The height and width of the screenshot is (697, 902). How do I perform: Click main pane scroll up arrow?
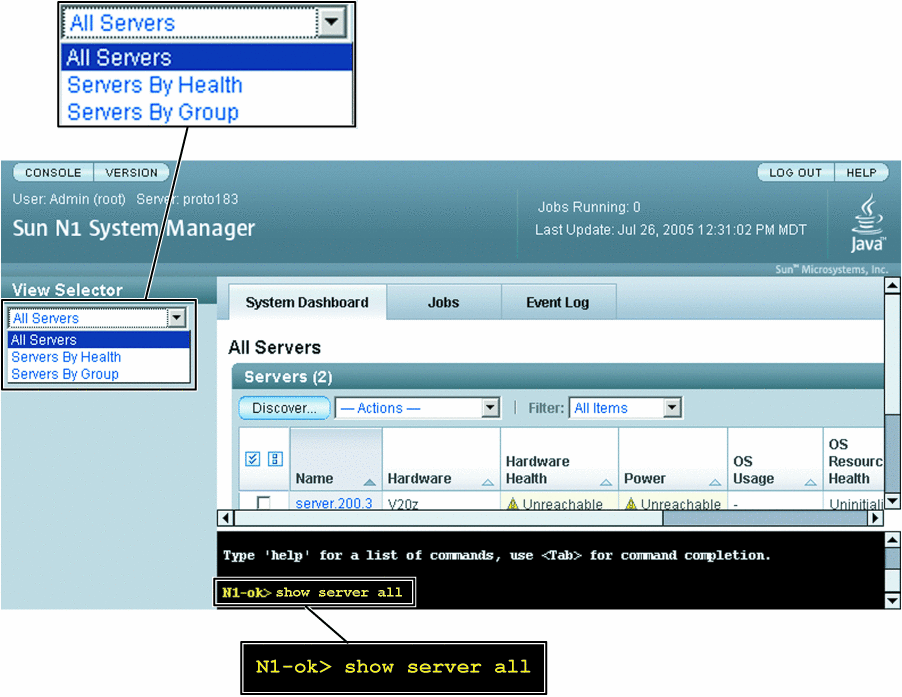click(x=892, y=285)
